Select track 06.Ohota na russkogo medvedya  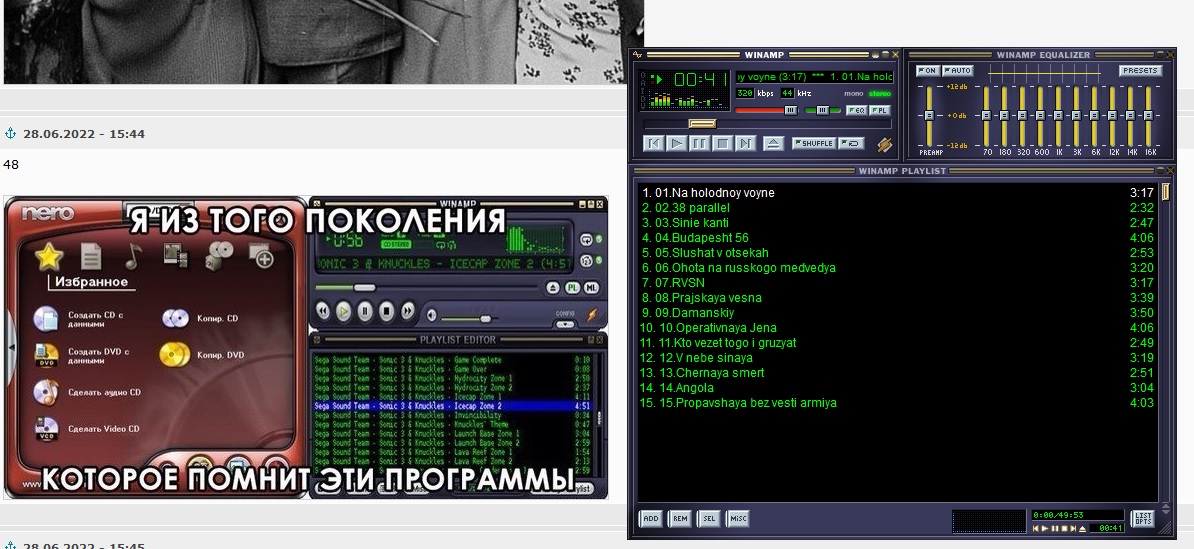click(x=898, y=268)
